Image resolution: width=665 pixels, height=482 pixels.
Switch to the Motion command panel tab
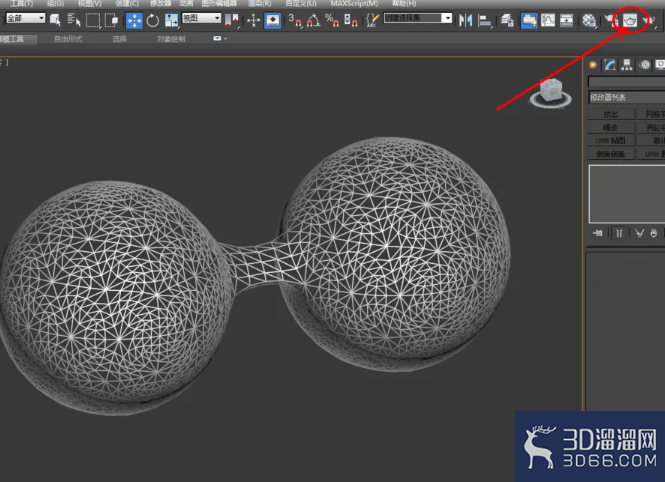click(645, 65)
